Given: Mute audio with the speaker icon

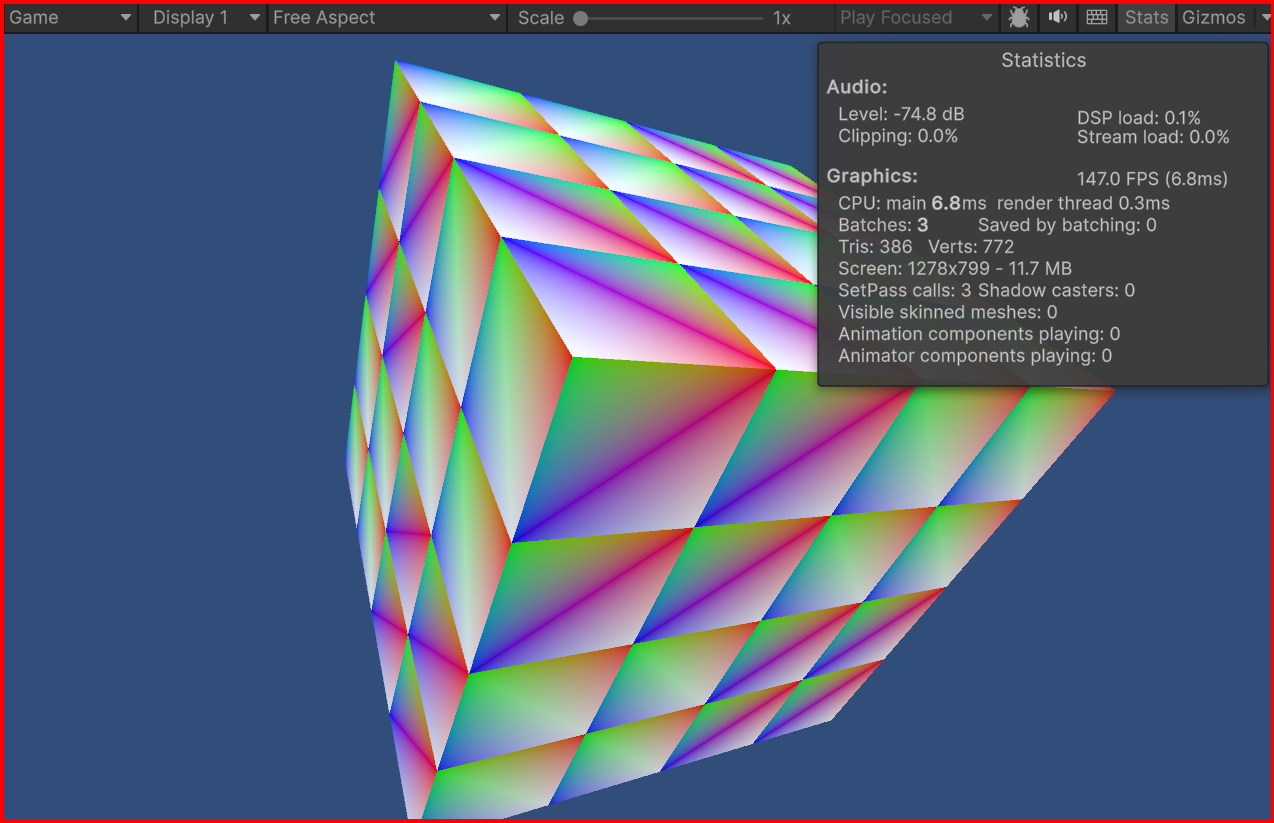Looking at the screenshot, I should [1057, 18].
